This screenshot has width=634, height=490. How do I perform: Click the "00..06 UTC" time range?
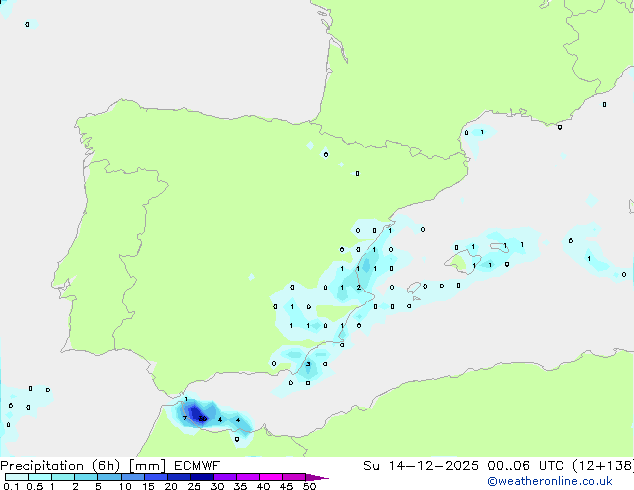pos(525,466)
